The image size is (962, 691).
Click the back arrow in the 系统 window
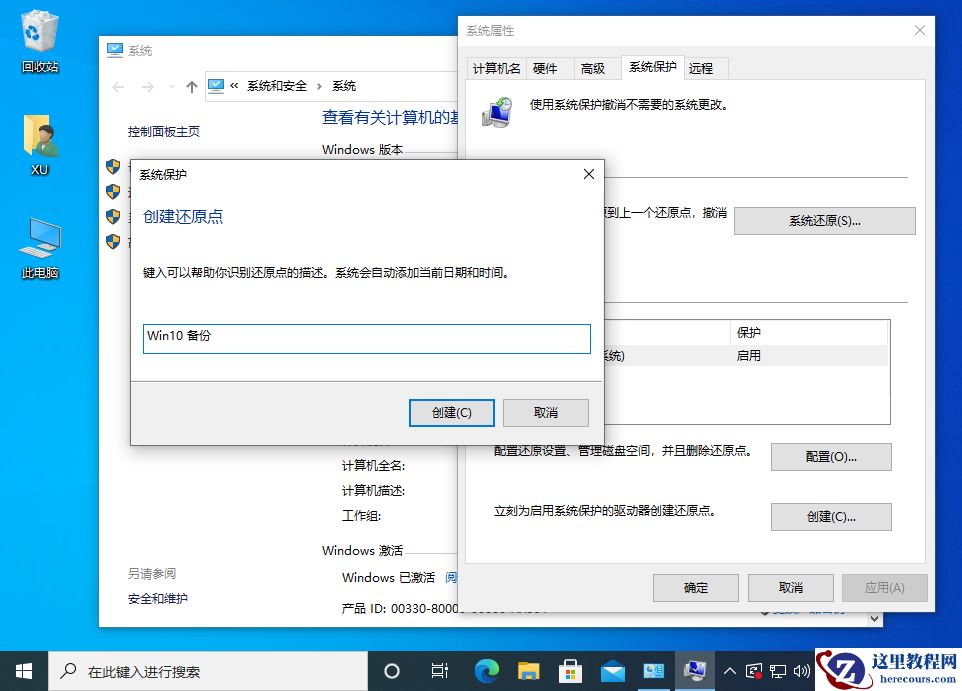[117, 86]
